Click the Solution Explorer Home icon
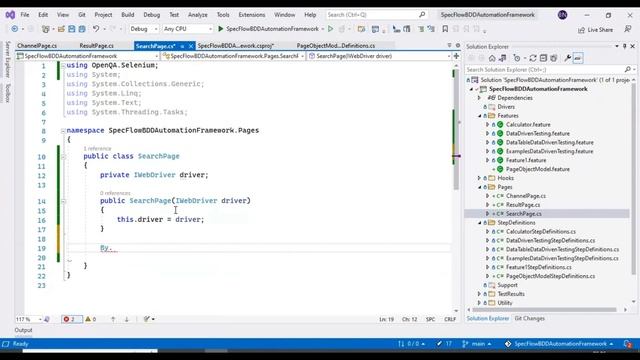Viewport: 640px width, 360px height. 492,58
